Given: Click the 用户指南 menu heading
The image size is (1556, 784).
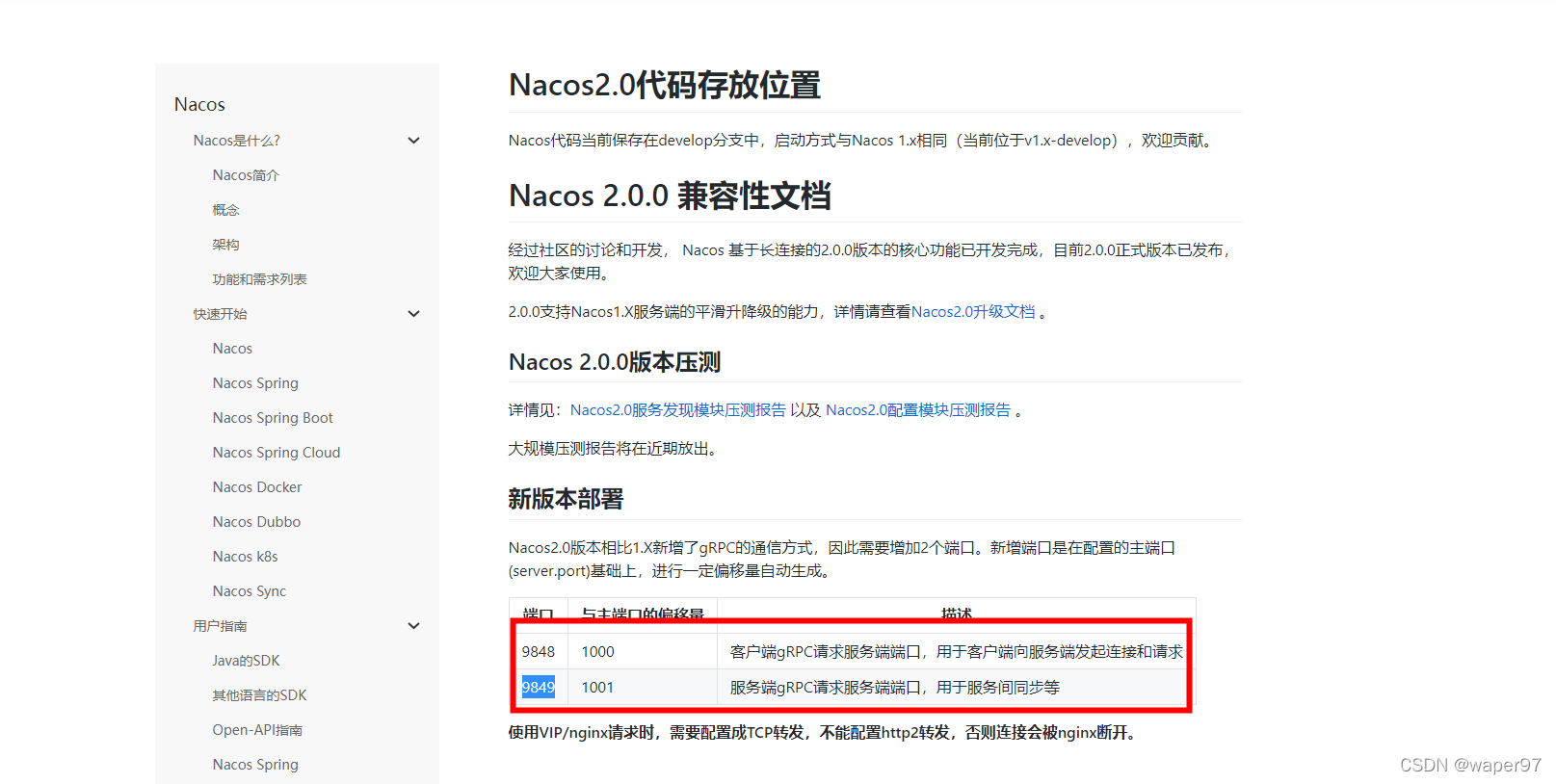Looking at the screenshot, I should tap(220, 626).
